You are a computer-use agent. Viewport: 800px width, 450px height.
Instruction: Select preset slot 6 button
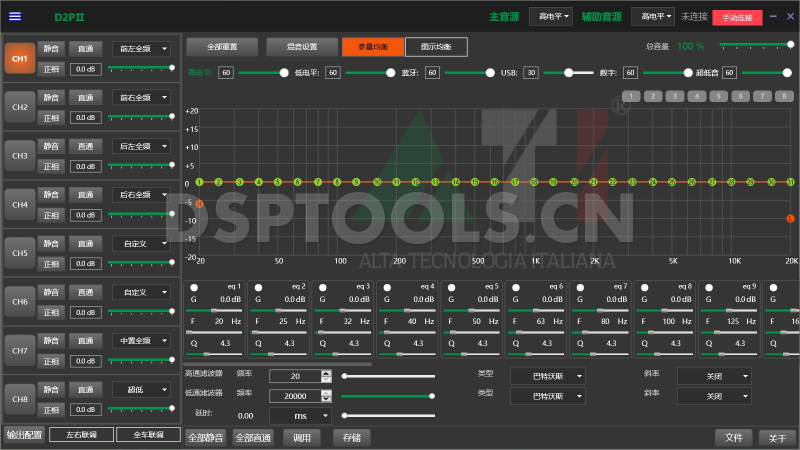click(x=741, y=96)
